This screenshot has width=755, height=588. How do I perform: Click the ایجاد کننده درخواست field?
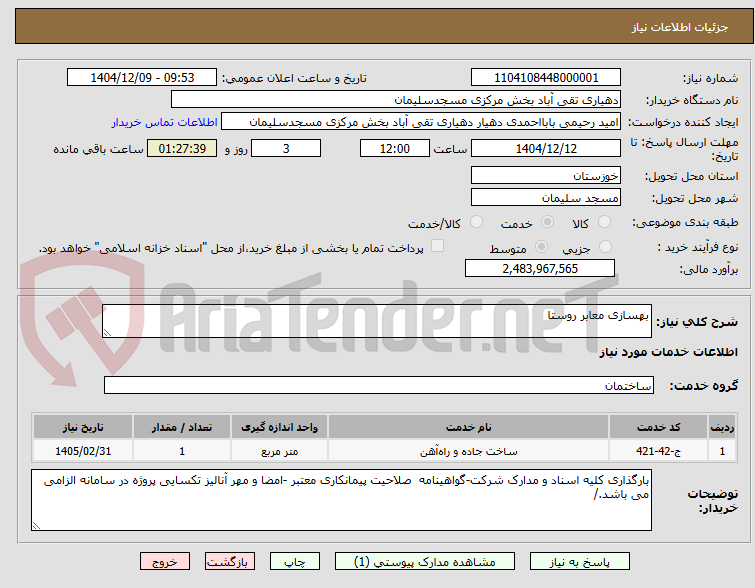421,122
